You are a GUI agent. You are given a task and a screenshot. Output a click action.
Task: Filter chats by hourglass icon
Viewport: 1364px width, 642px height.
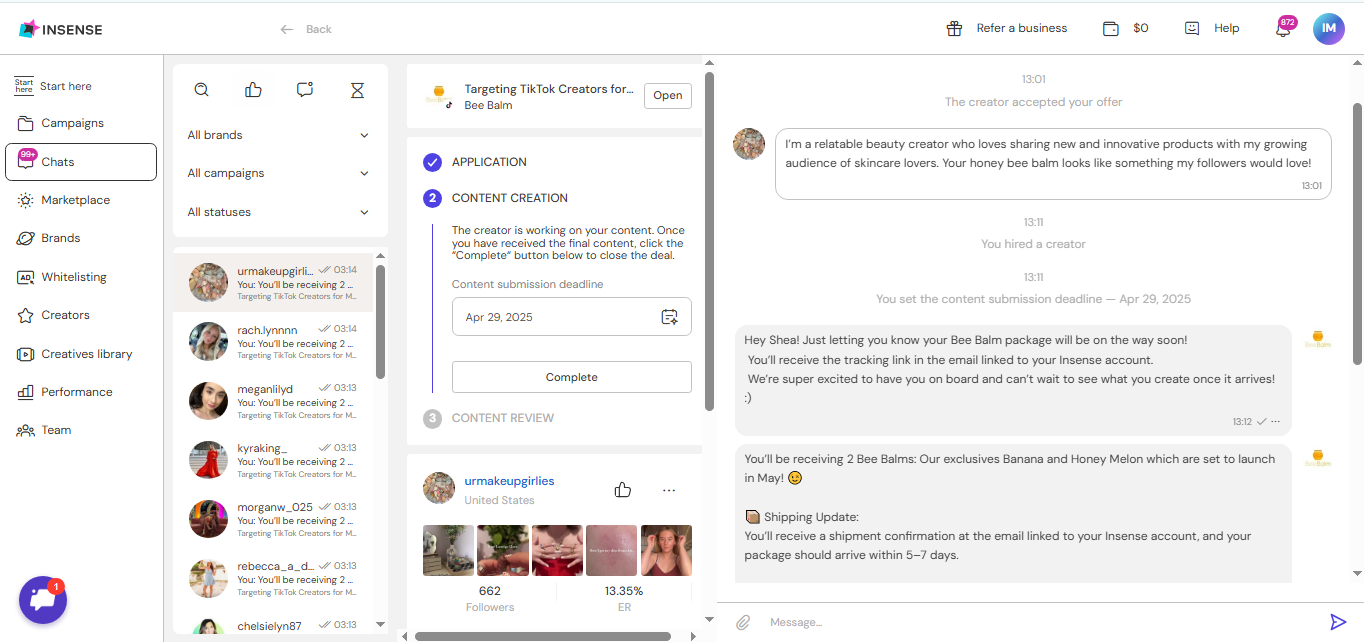(357, 90)
